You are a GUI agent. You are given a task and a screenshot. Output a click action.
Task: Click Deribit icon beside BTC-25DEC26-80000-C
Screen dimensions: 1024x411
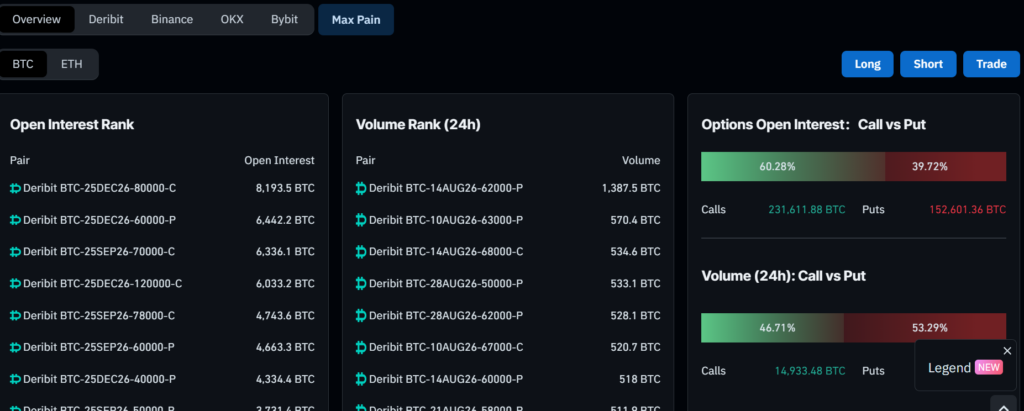coord(16,188)
